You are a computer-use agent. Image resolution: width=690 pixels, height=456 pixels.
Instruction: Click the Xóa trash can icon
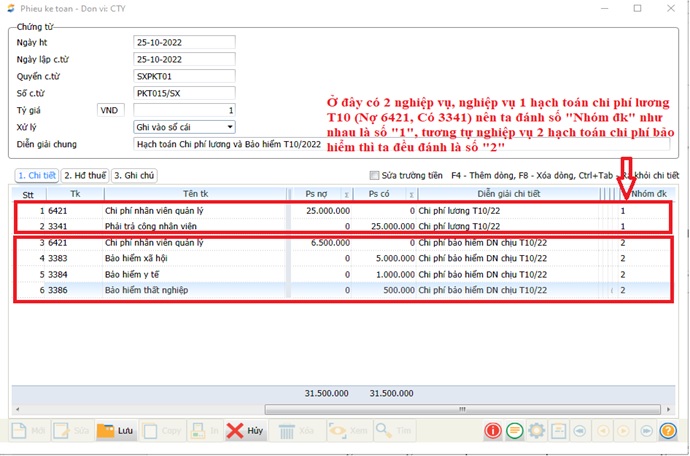point(287,431)
